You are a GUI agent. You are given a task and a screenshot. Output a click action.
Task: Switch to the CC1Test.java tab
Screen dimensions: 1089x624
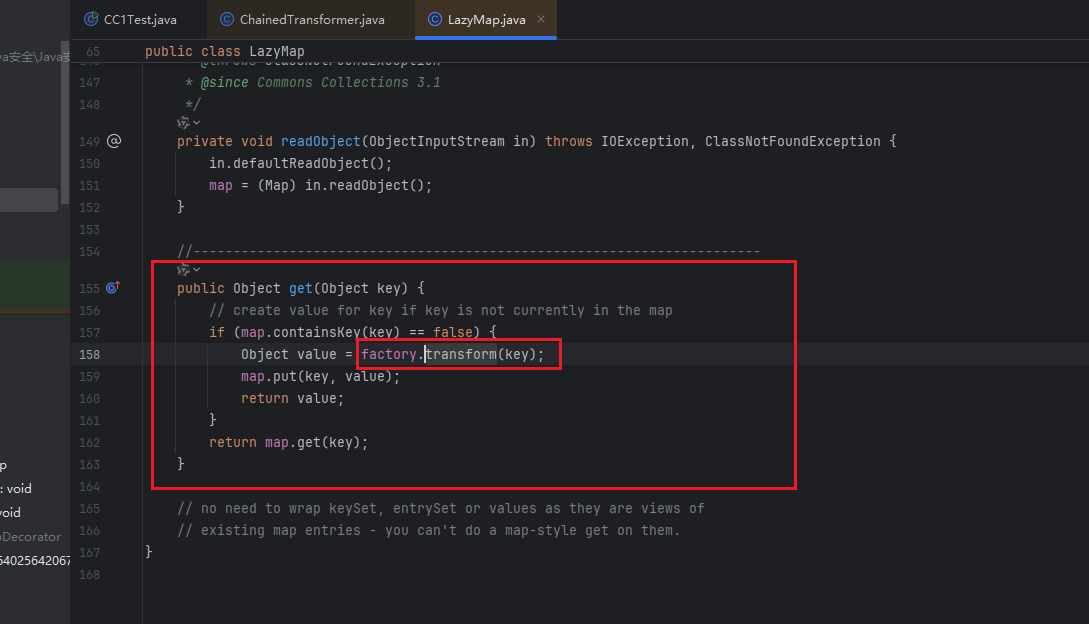coord(139,20)
